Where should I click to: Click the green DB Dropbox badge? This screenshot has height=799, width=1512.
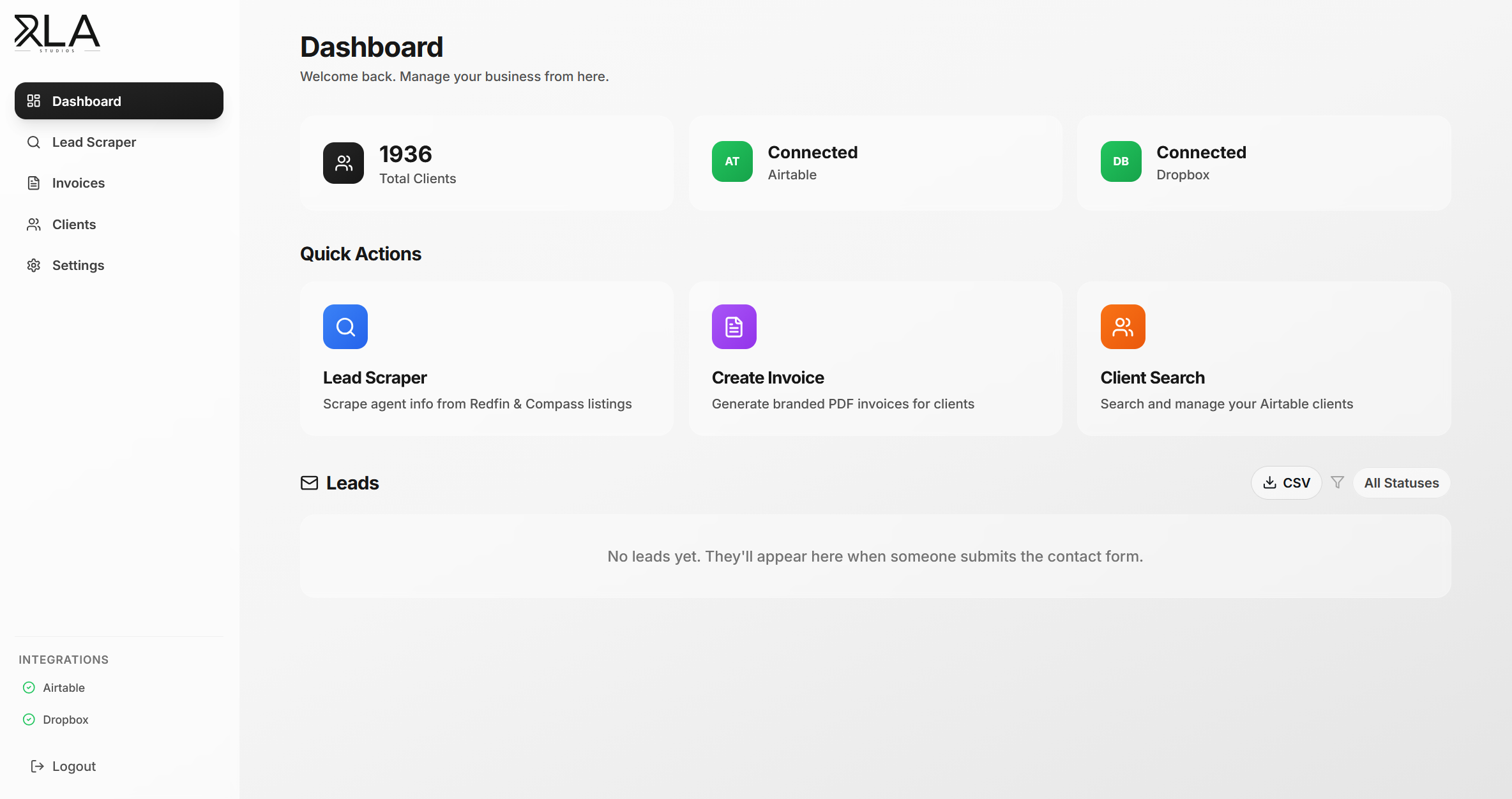click(x=1121, y=161)
